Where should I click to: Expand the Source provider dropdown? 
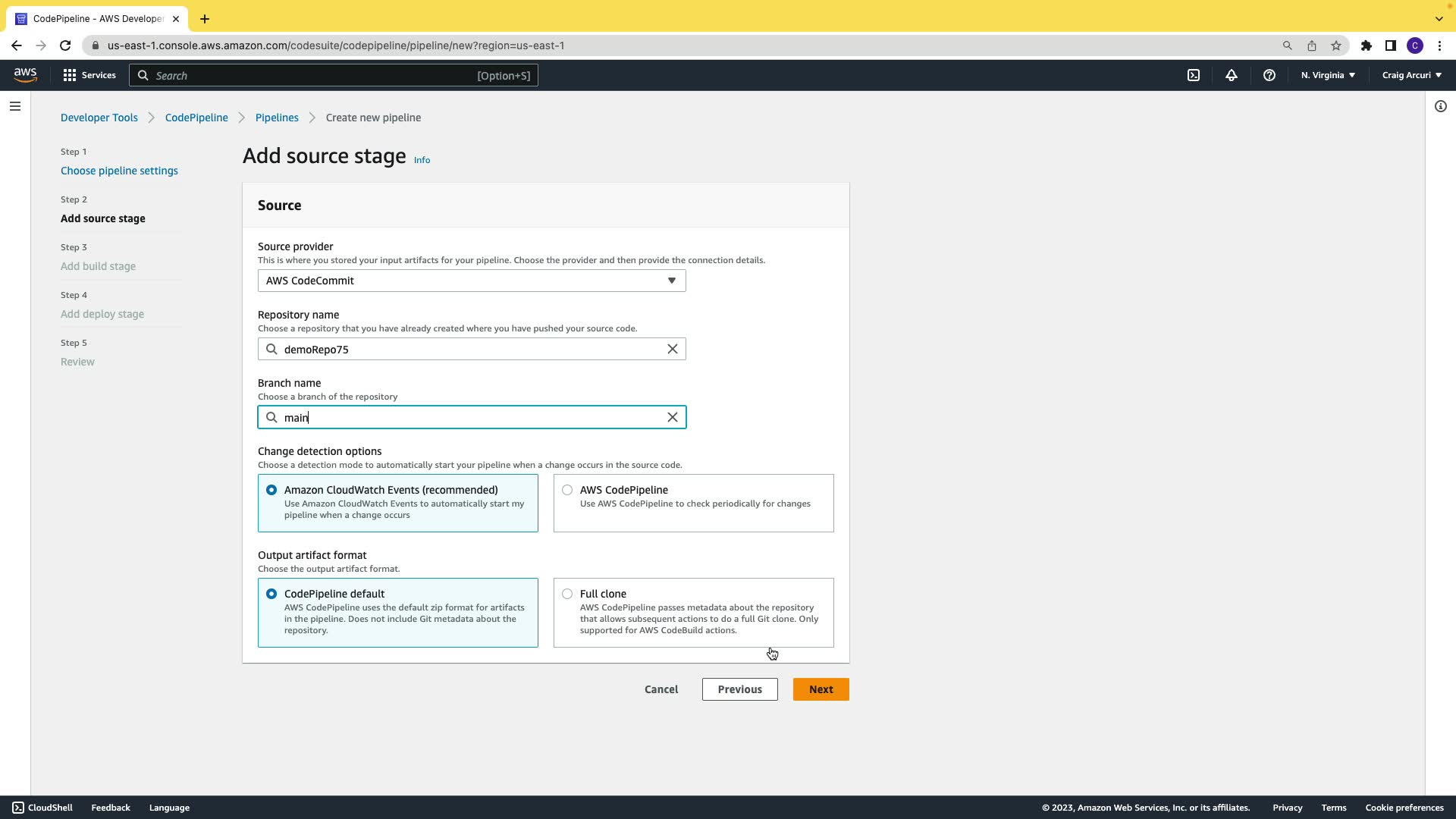pos(472,281)
